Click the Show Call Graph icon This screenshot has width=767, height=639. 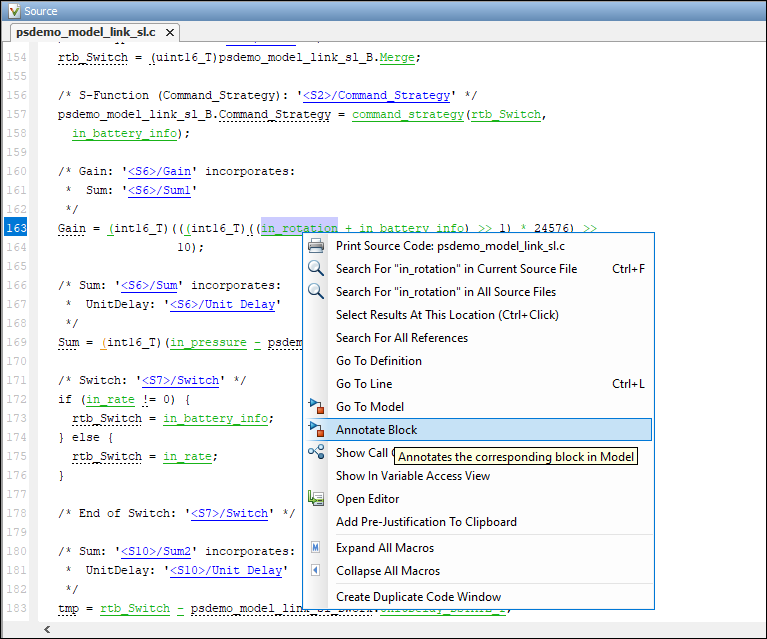(x=316, y=453)
